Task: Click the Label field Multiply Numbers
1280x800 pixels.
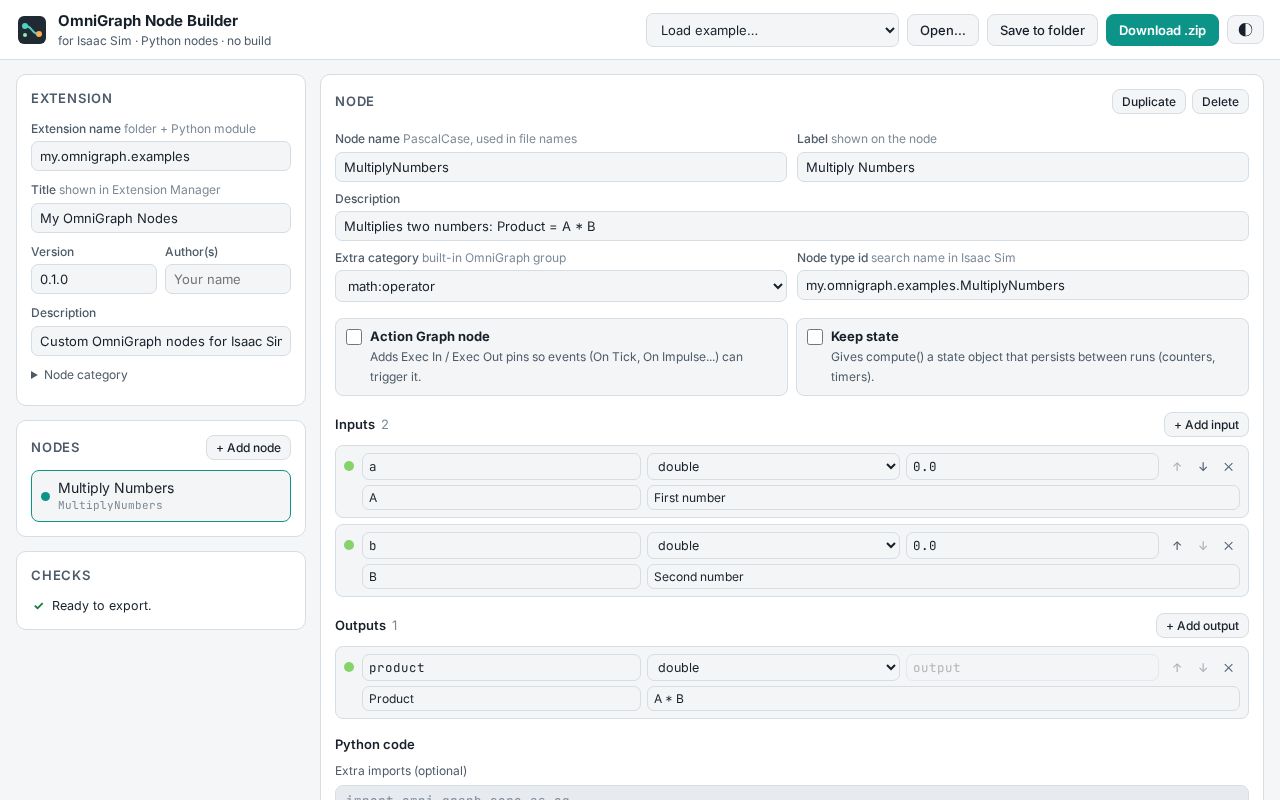Action: tap(1023, 167)
